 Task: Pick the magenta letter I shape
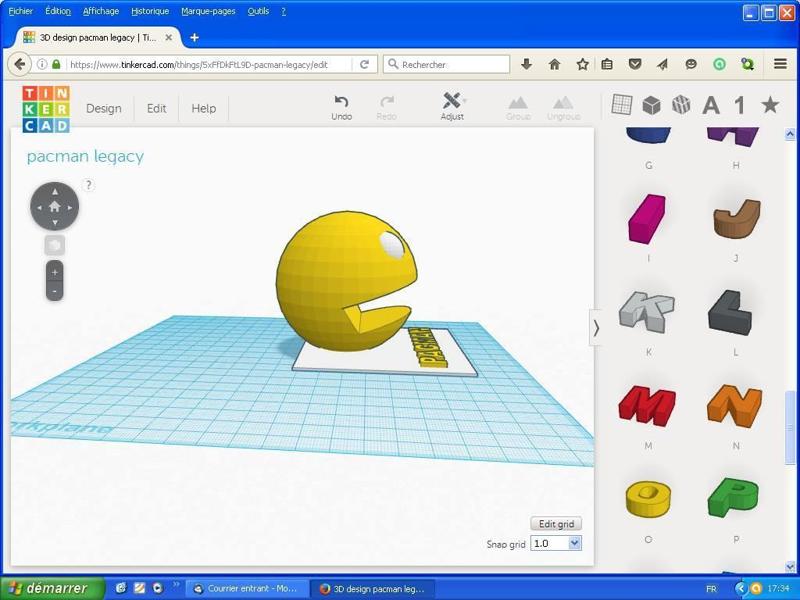pos(647,218)
